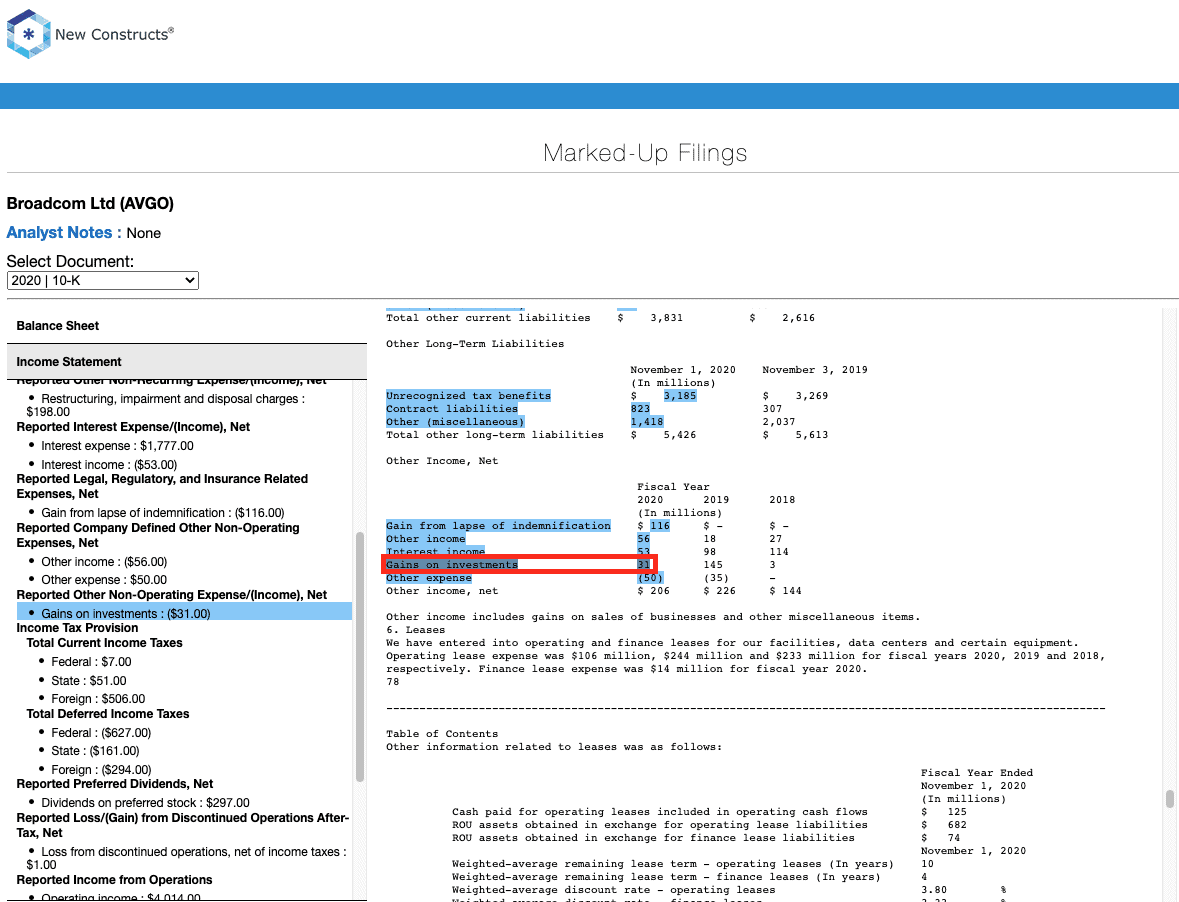Click highlighted Interest income label in filing
This screenshot has width=1179, height=902.
435,552
